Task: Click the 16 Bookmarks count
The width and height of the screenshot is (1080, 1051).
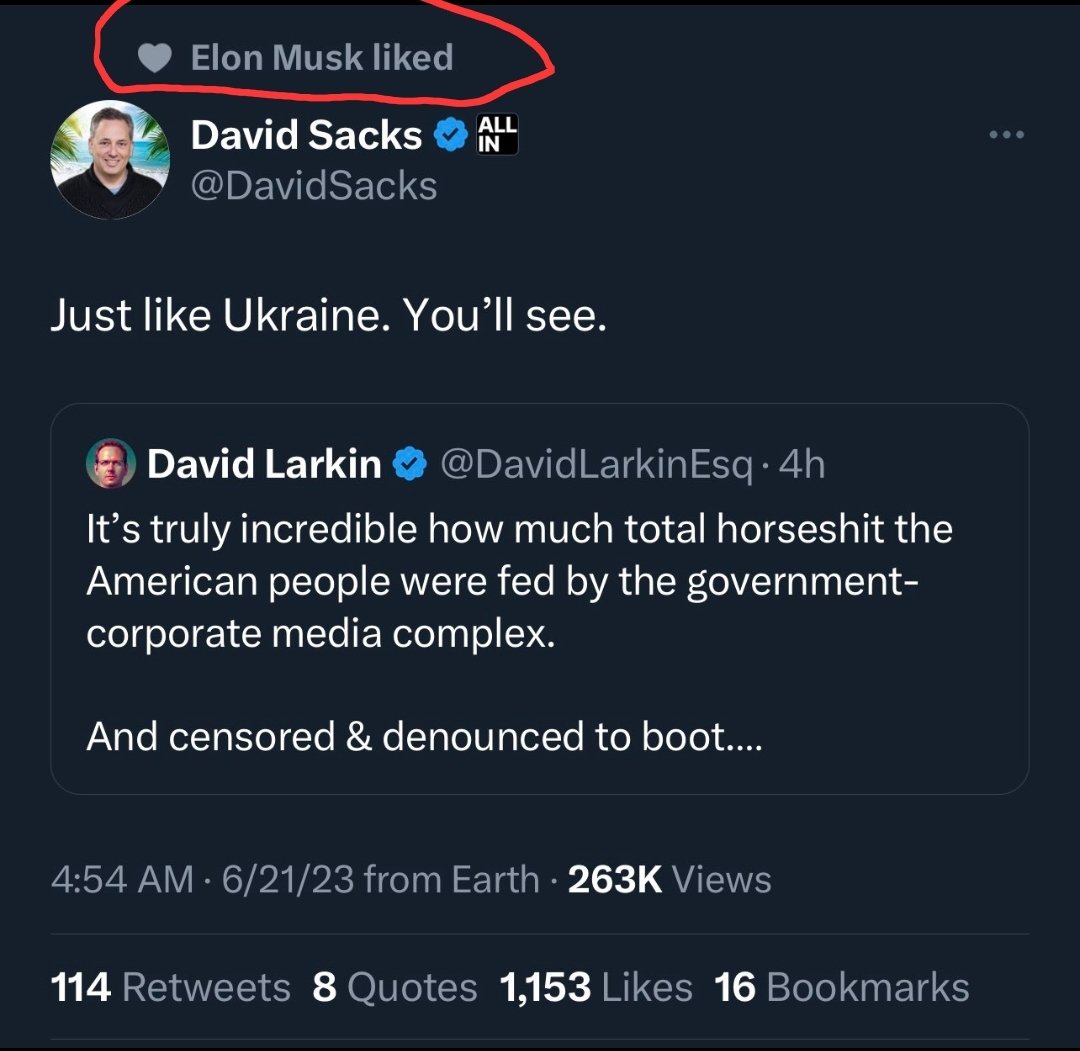Action: [842, 987]
